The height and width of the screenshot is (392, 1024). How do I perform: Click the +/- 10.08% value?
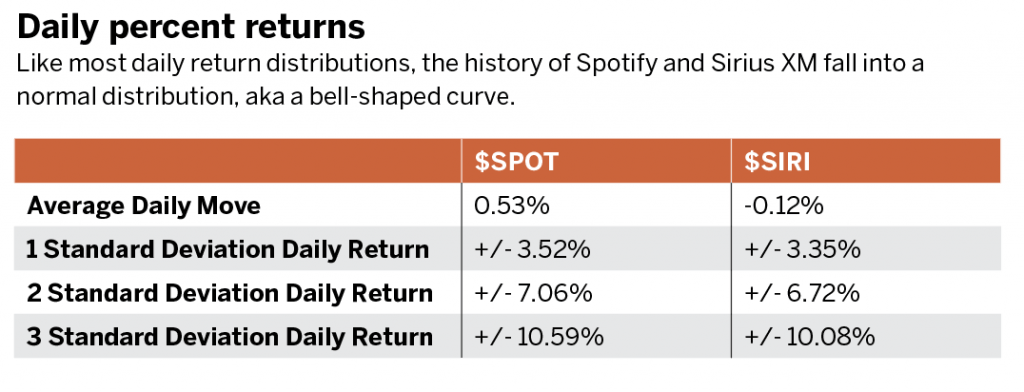click(x=809, y=337)
